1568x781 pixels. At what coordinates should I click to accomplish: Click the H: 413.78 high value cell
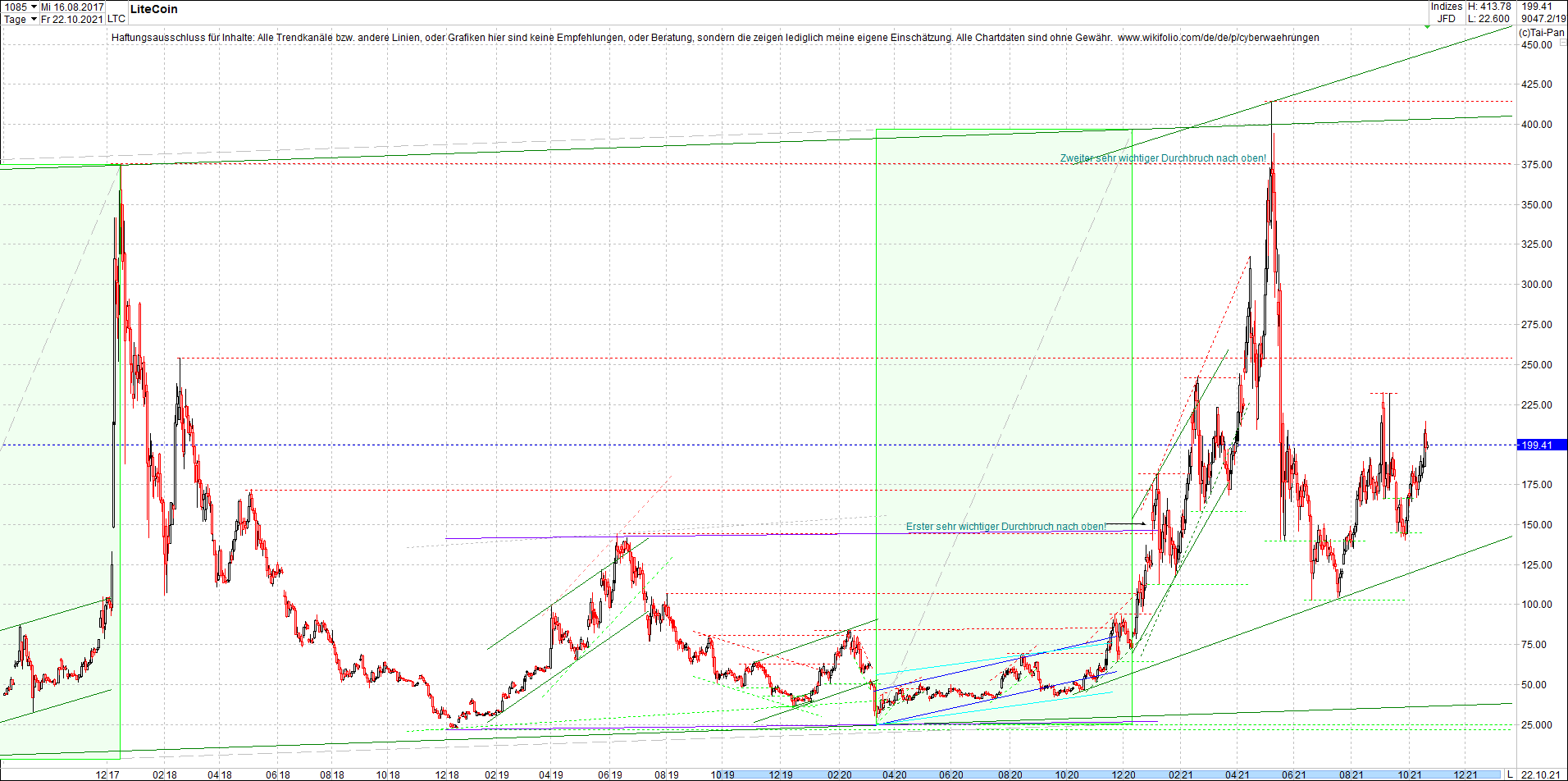(1488, 7)
